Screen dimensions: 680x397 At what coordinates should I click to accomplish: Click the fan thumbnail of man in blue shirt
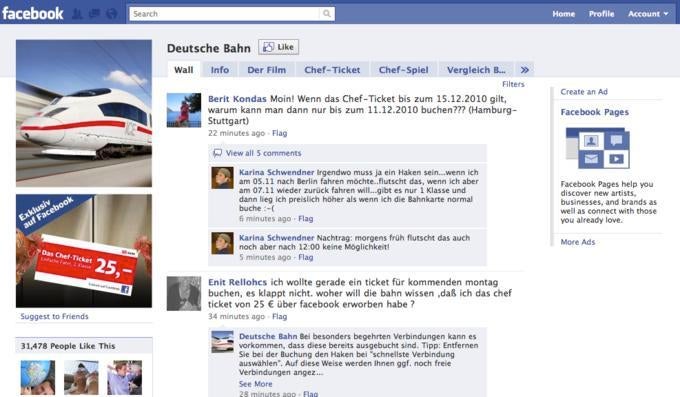coord(124,377)
